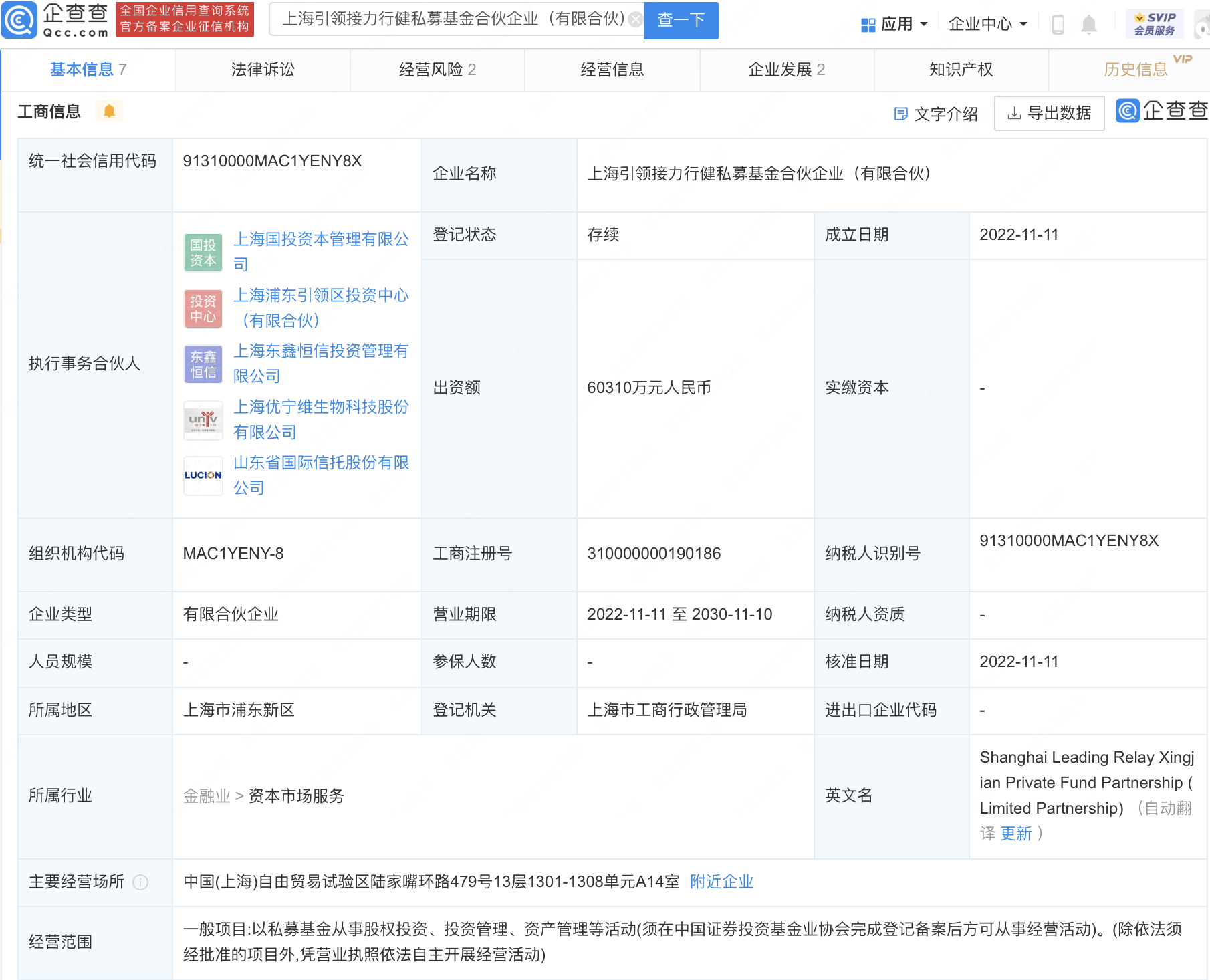This screenshot has height=980, width=1210.
Task: Open the 应用 dropdown menu
Action: coord(894,24)
